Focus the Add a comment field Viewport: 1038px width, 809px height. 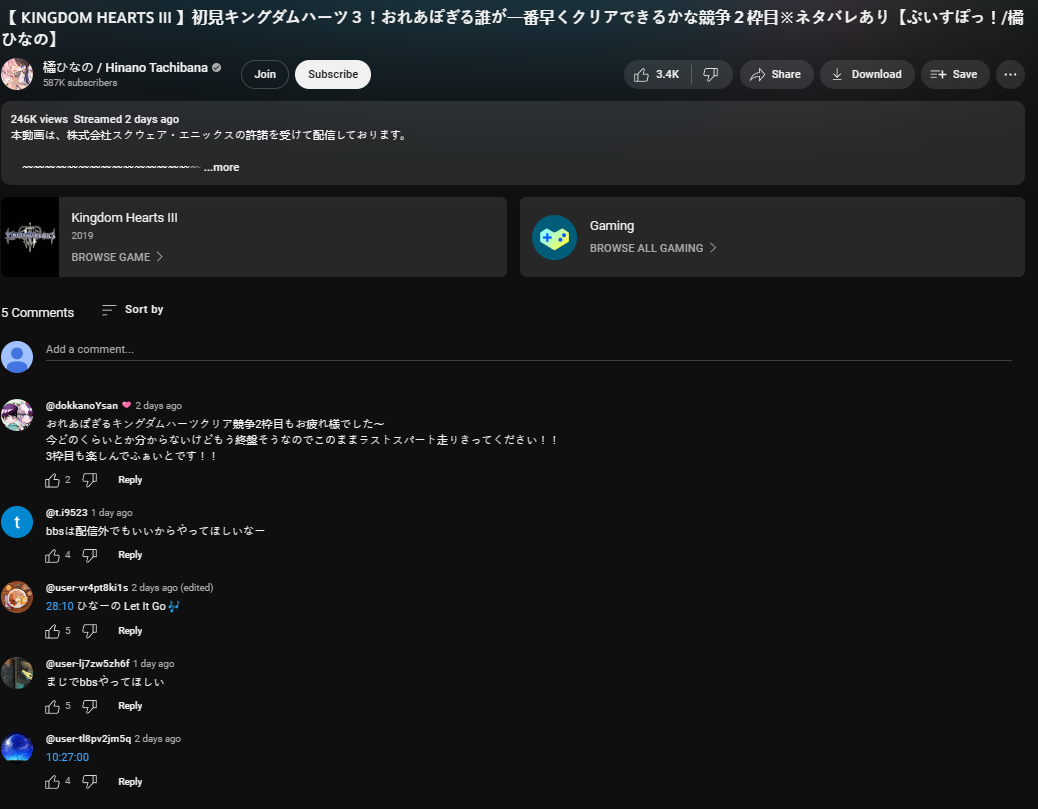[528, 350]
